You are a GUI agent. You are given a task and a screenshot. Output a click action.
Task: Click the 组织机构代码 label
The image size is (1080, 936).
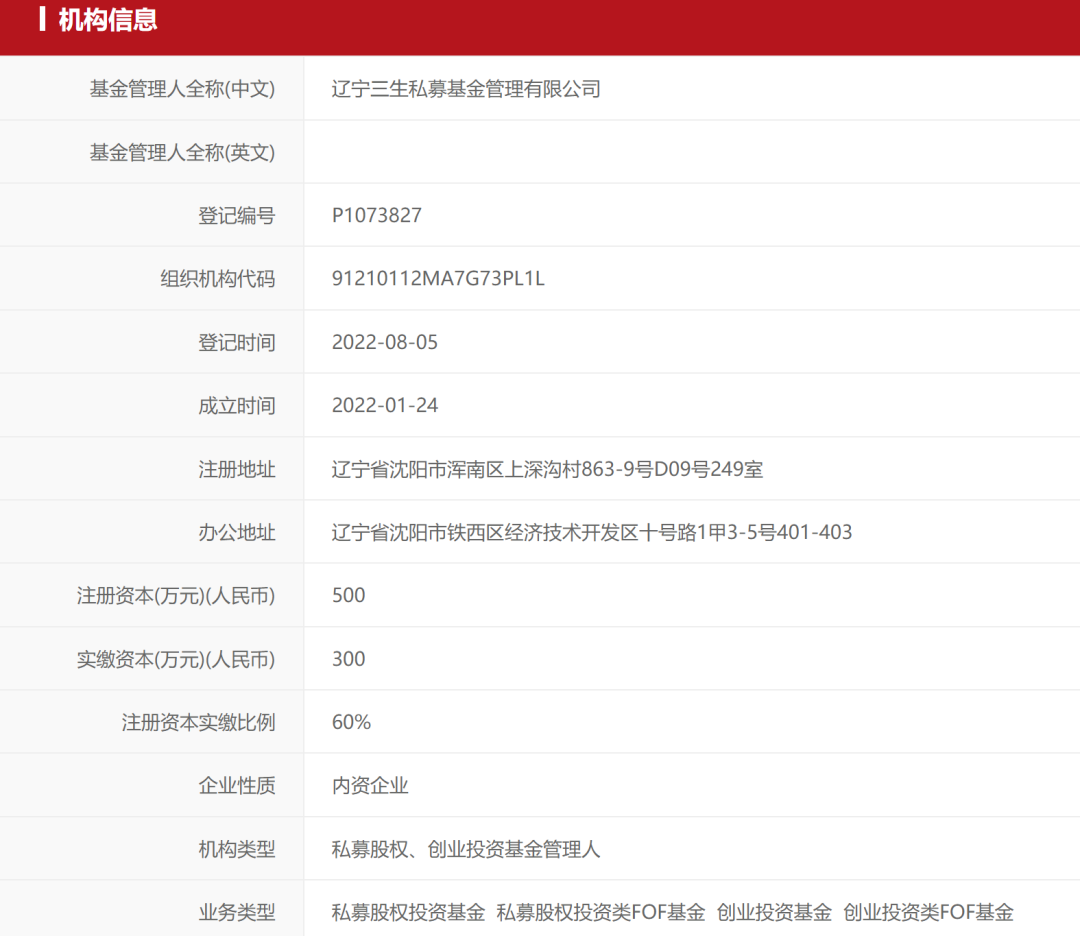[x=218, y=279]
